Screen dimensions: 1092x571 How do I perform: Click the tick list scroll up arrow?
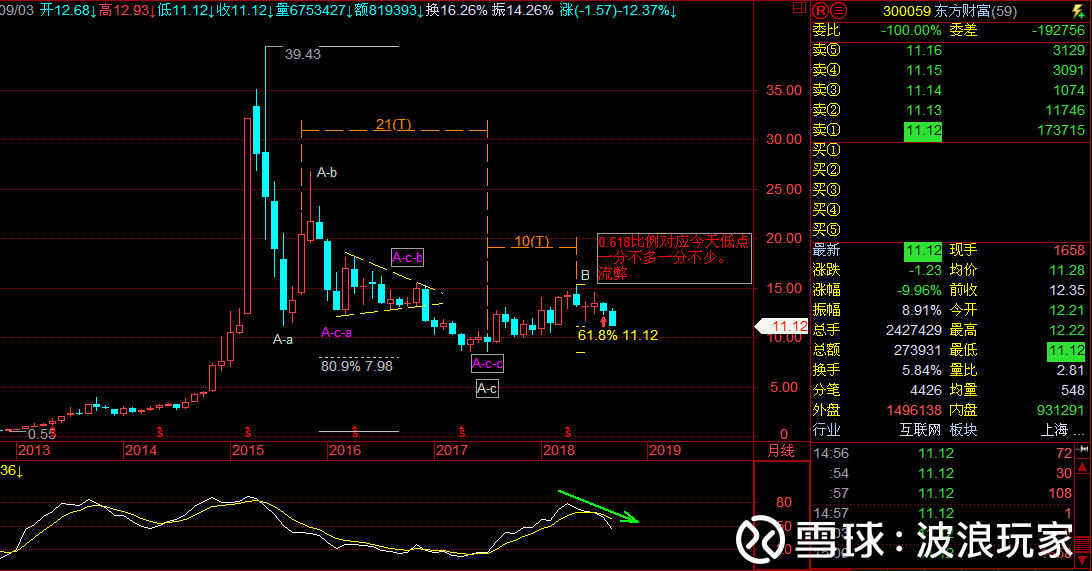1083,467
